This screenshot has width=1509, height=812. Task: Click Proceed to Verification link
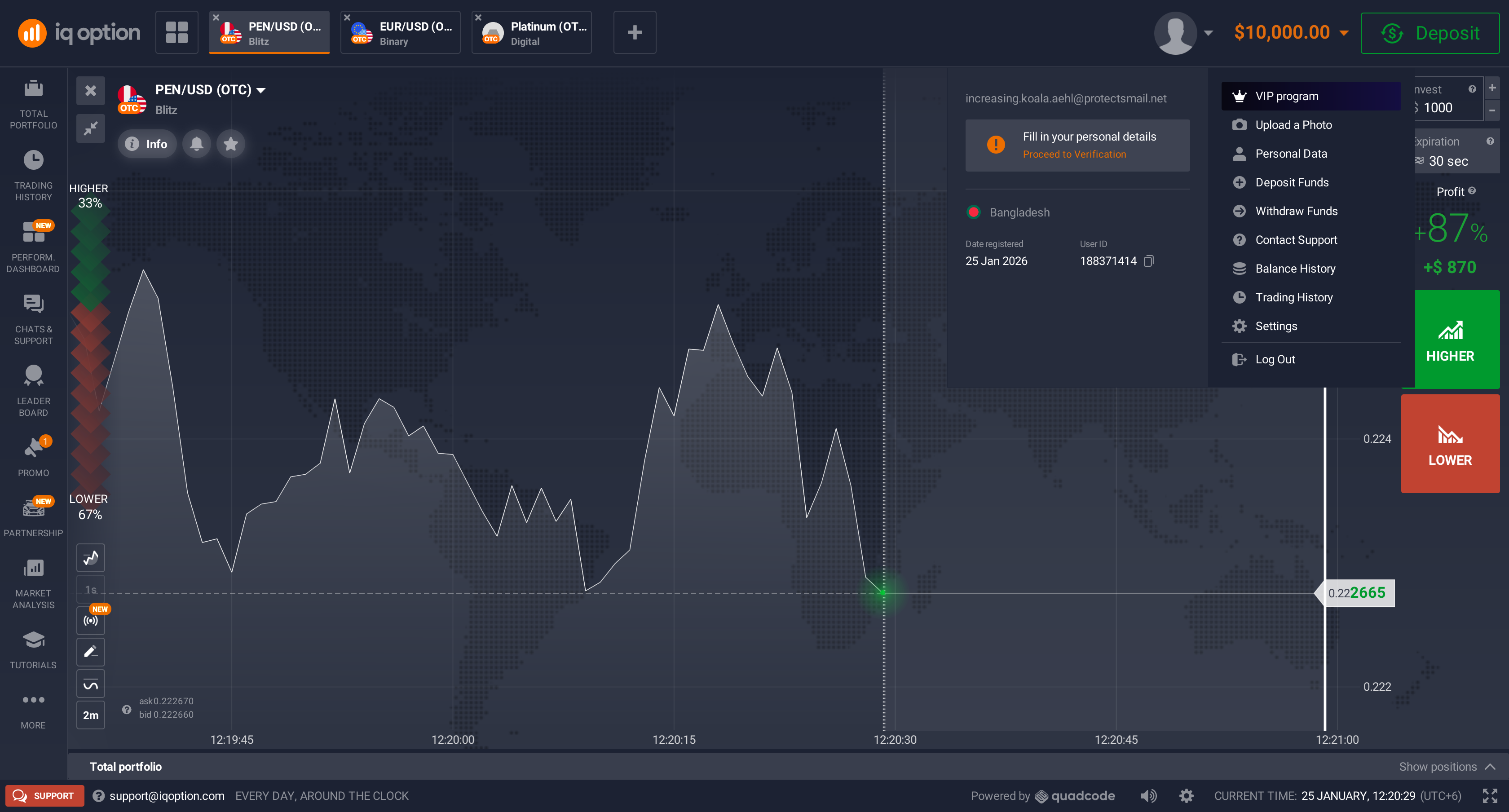(x=1074, y=154)
